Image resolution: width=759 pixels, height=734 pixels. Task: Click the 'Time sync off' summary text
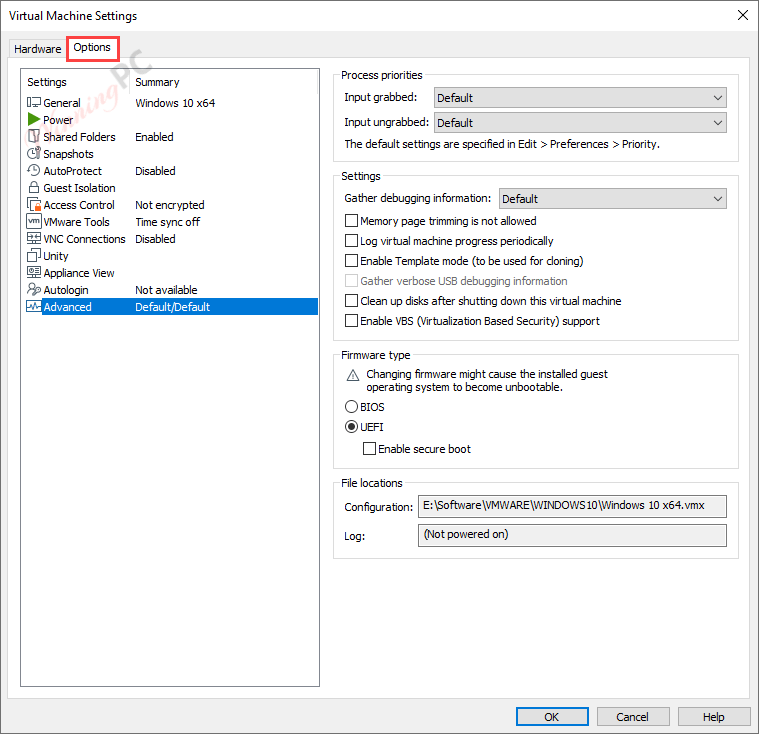(167, 222)
